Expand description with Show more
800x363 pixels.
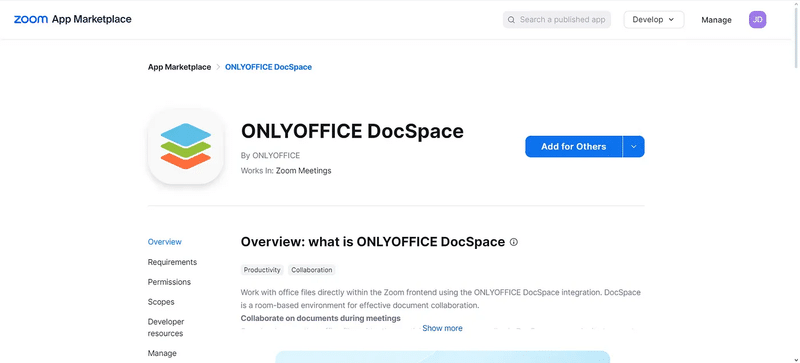[442, 328]
